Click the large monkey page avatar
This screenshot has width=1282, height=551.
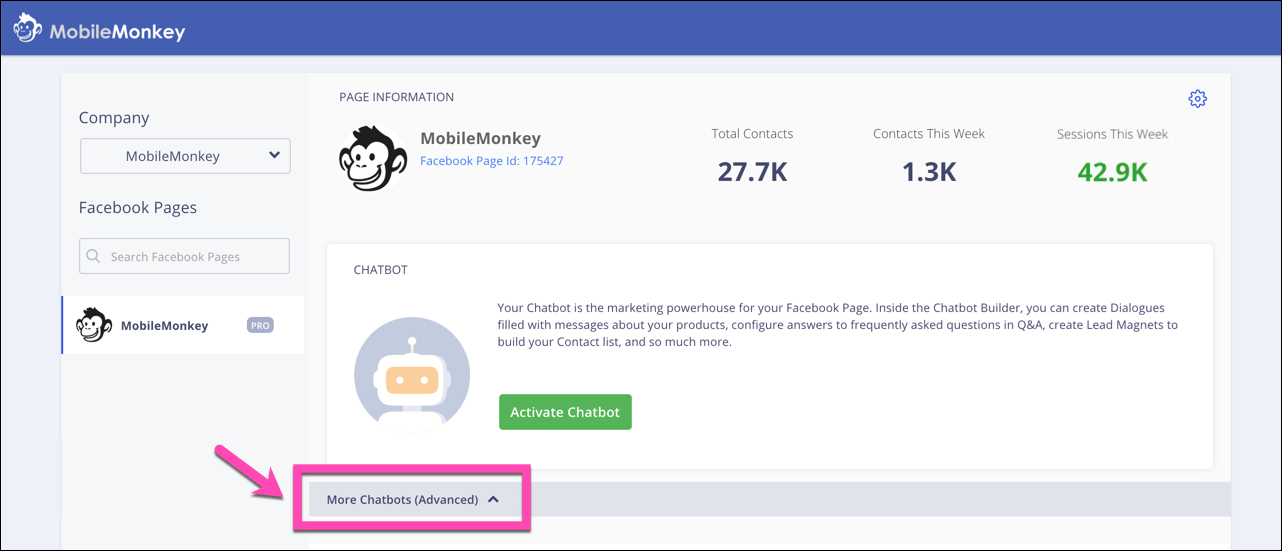pos(372,158)
